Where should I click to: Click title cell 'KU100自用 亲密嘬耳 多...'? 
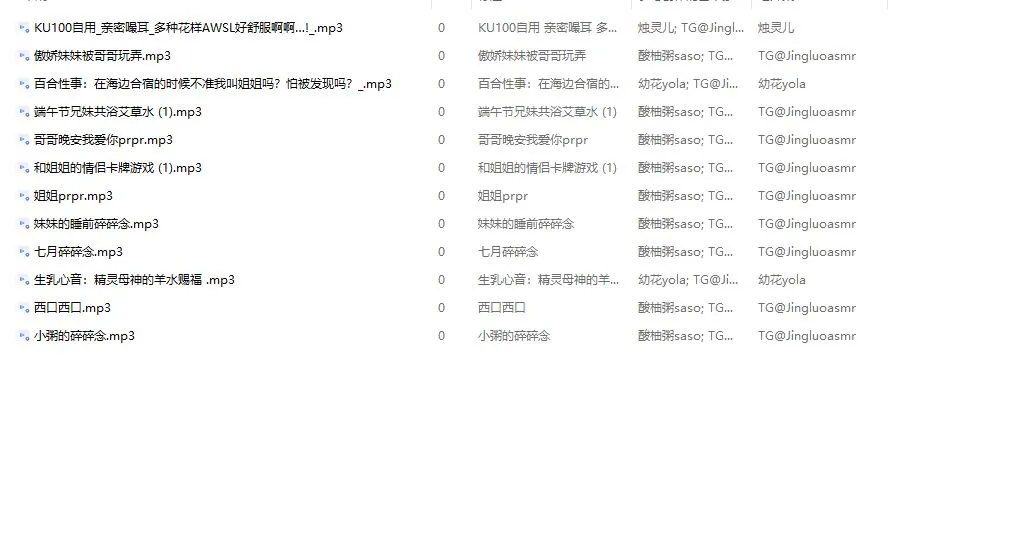pos(547,28)
